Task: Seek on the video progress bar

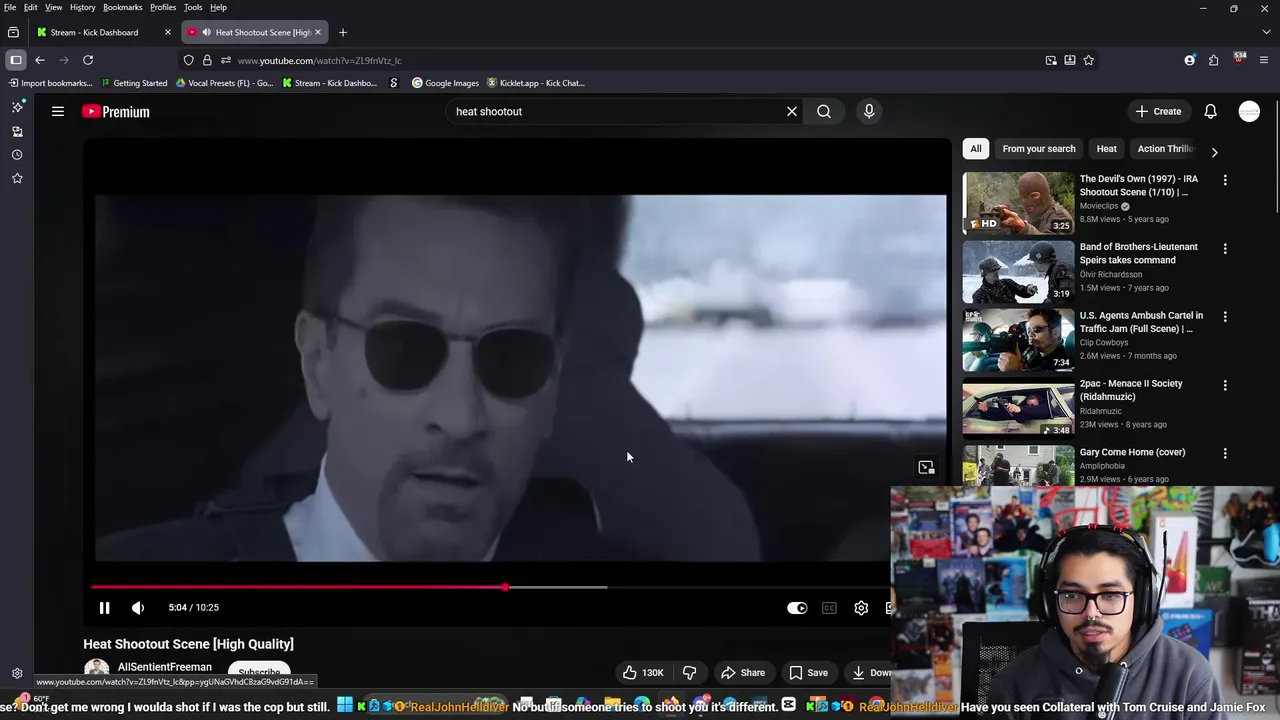Action: click(x=490, y=587)
